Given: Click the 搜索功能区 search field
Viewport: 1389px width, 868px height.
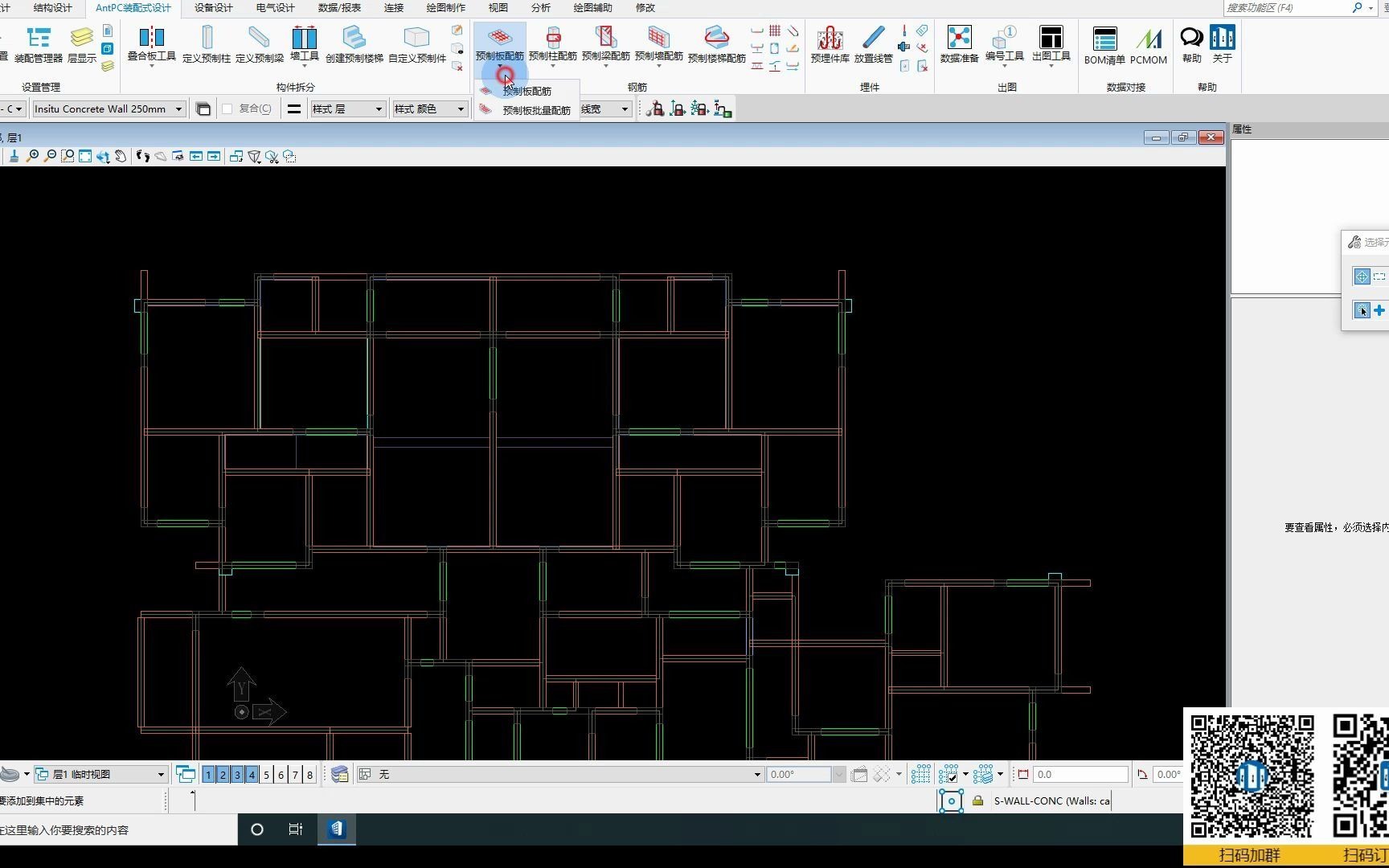Looking at the screenshot, I should coord(1288,7).
